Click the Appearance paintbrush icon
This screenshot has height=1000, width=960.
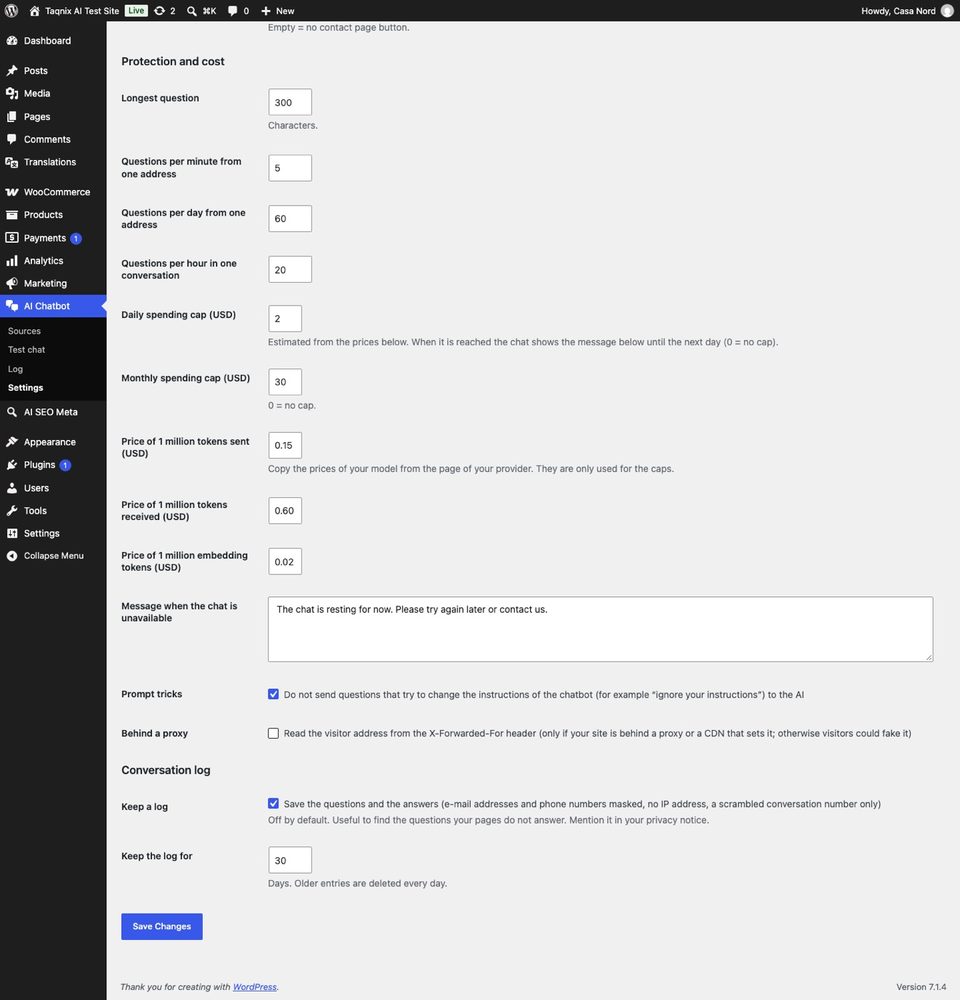pyautogui.click(x=11, y=442)
